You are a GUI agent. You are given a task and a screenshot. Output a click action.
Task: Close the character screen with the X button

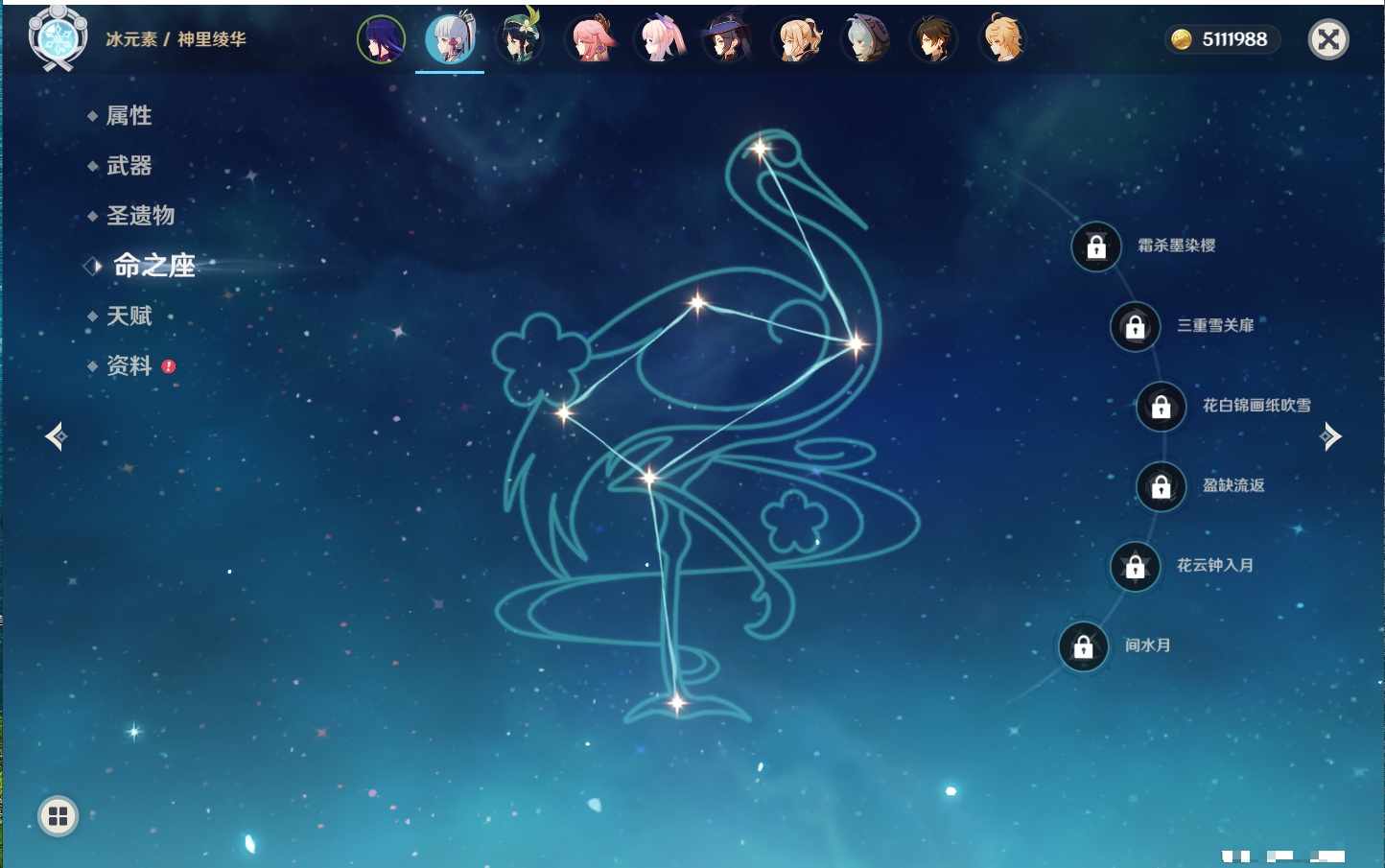1328,39
